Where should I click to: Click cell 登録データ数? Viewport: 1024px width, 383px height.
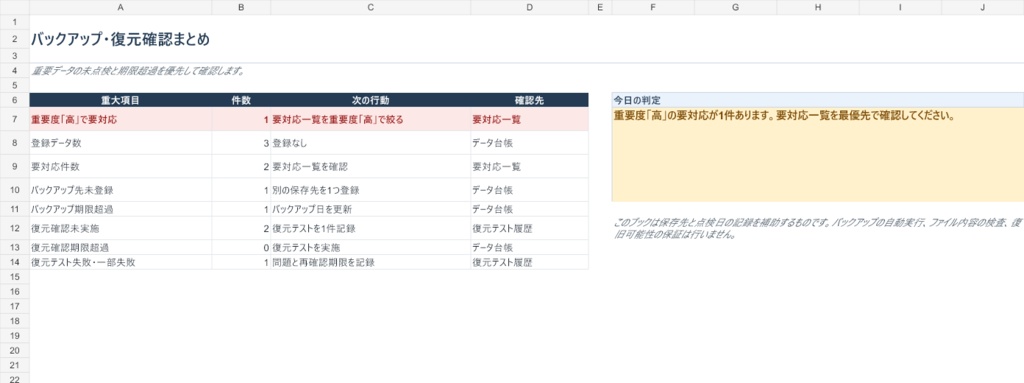coord(121,143)
